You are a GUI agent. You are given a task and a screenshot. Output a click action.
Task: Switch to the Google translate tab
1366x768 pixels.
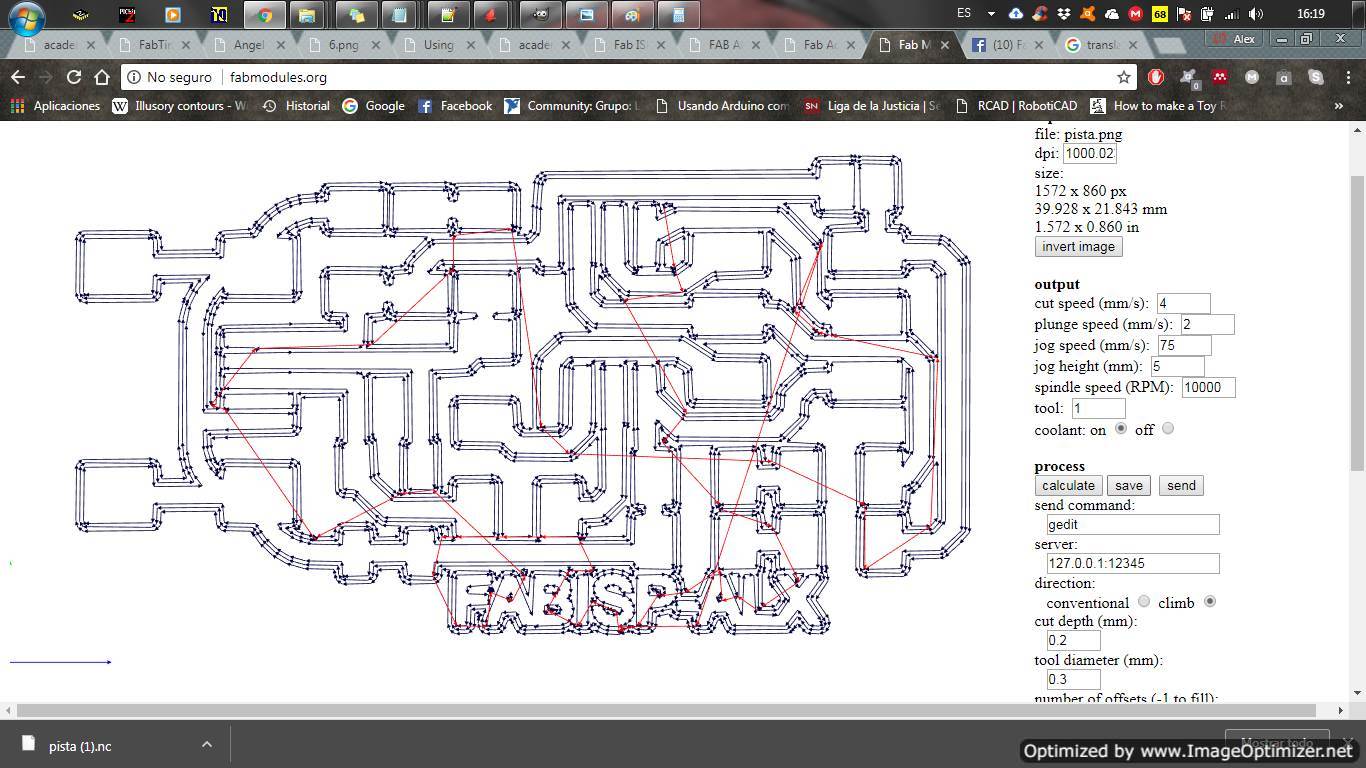click(x=1101, y=45)
